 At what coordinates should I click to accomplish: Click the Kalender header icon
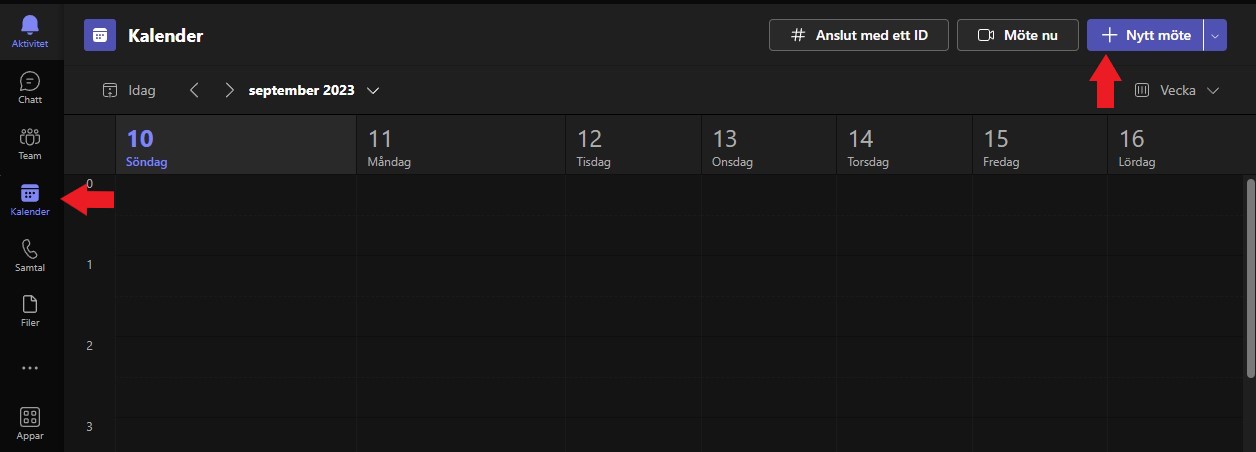(99, 35)
